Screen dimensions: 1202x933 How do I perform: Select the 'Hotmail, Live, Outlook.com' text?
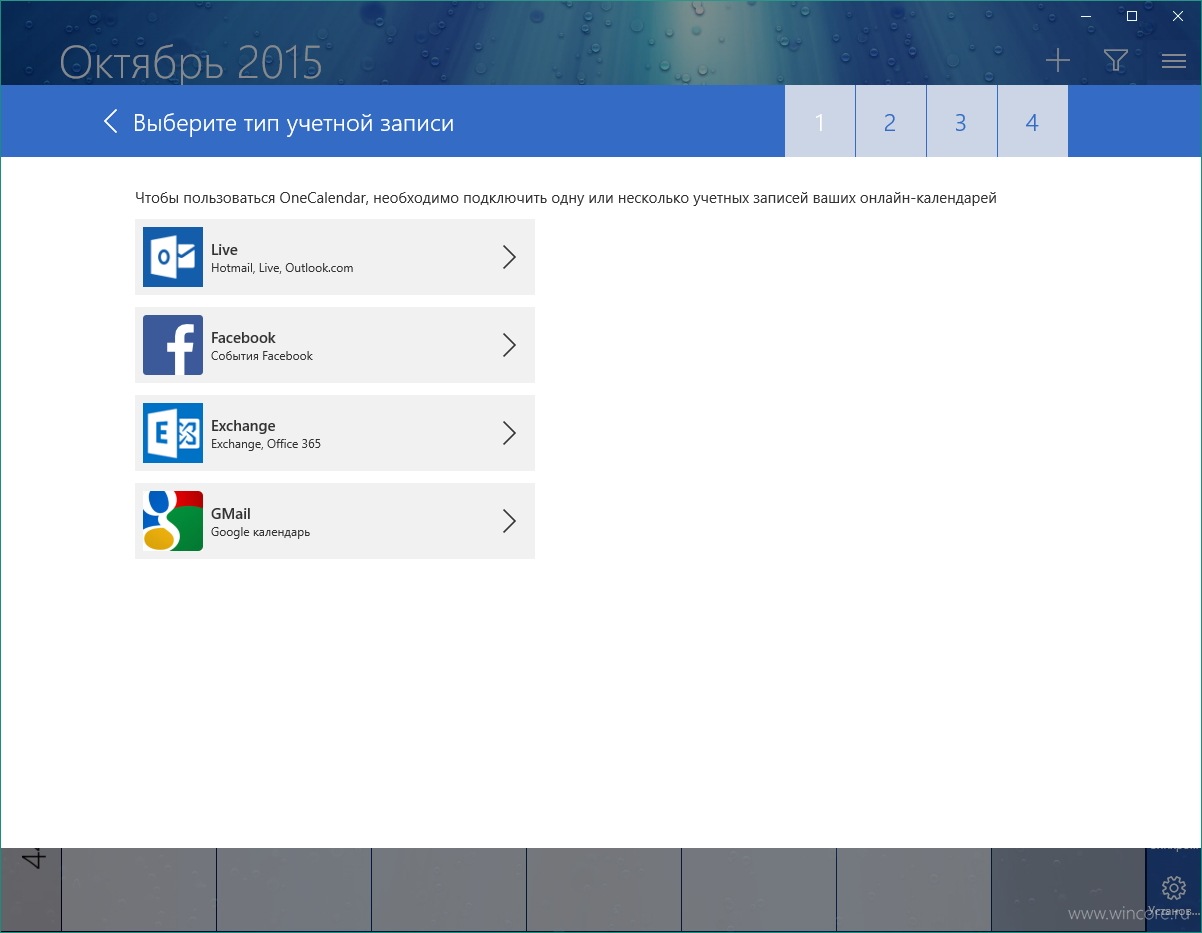[282, 268]
